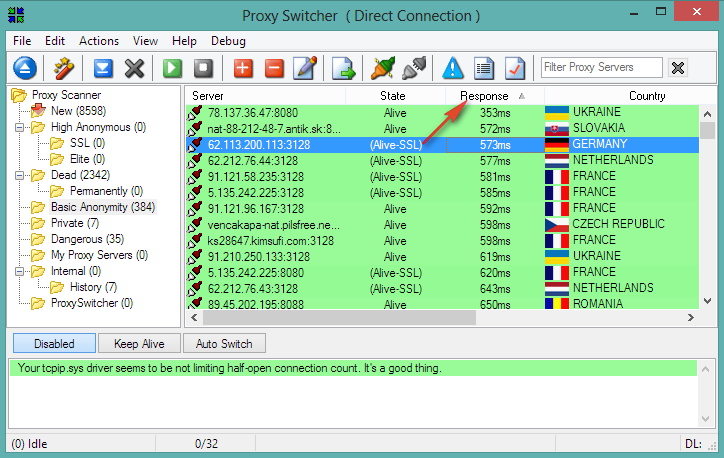Connect using the green plug icon
The image size is (724, 458).
pyautogui.click(x=383, y=68)
